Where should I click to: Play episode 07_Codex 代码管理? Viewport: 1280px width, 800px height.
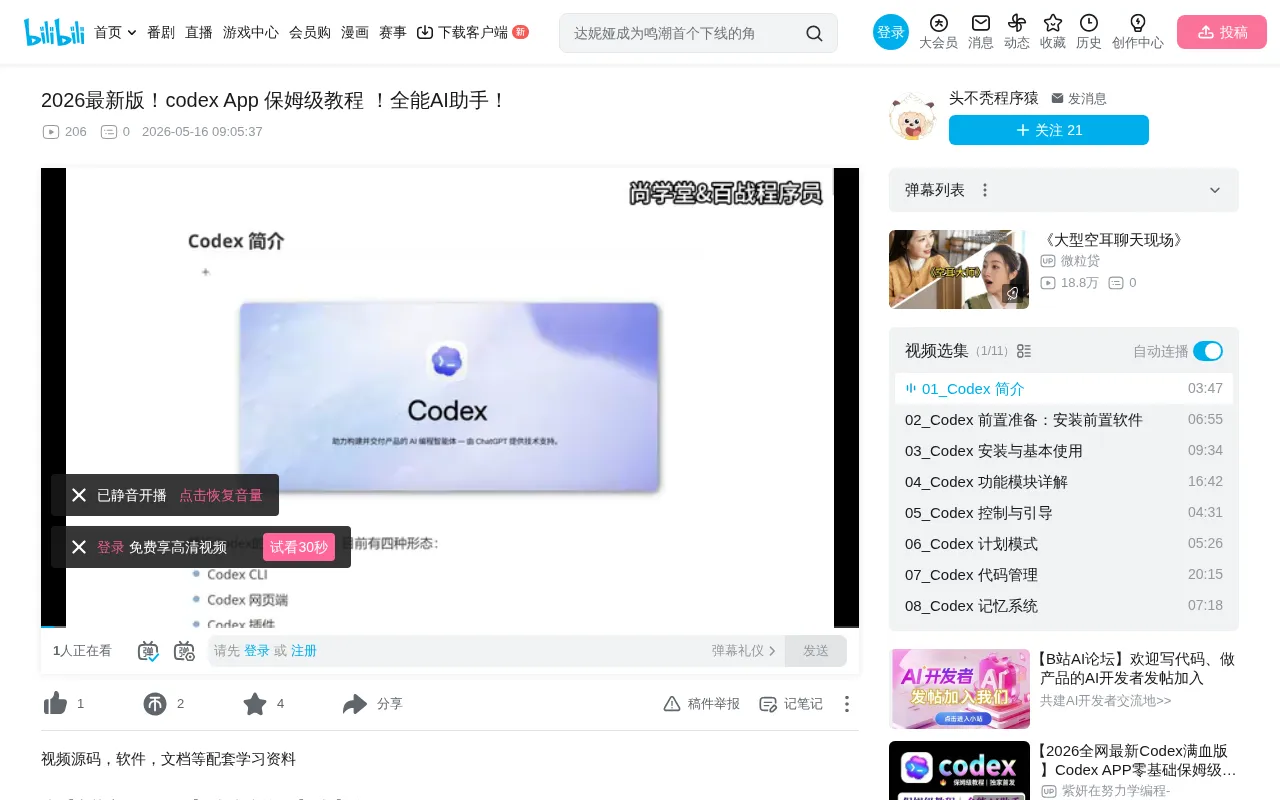[1064, 575]
